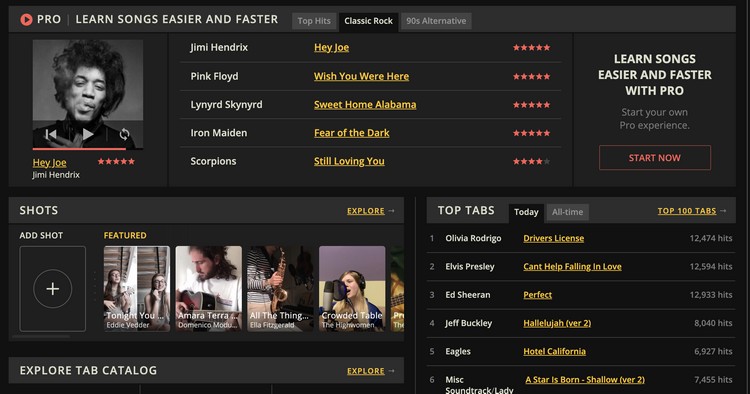Select the Classic Rock tab
The image size is (750, 394).
pos(368,21)
